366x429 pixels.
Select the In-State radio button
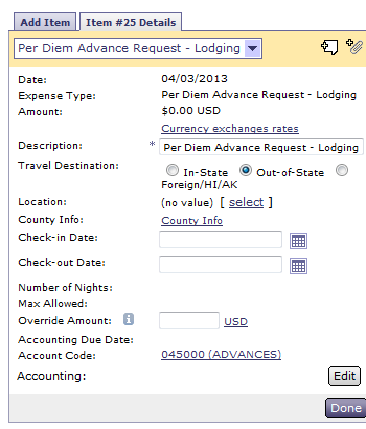pos(172,171)
